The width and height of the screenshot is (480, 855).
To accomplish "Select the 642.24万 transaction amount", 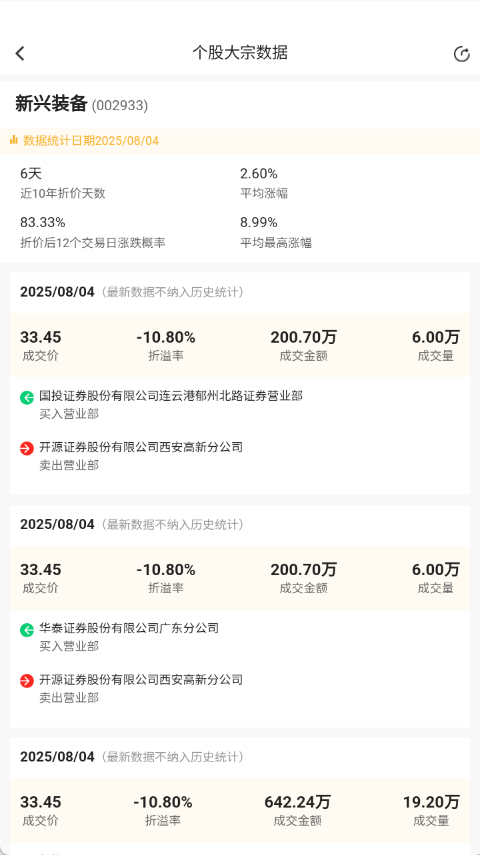I will click(x=297, y=802).
